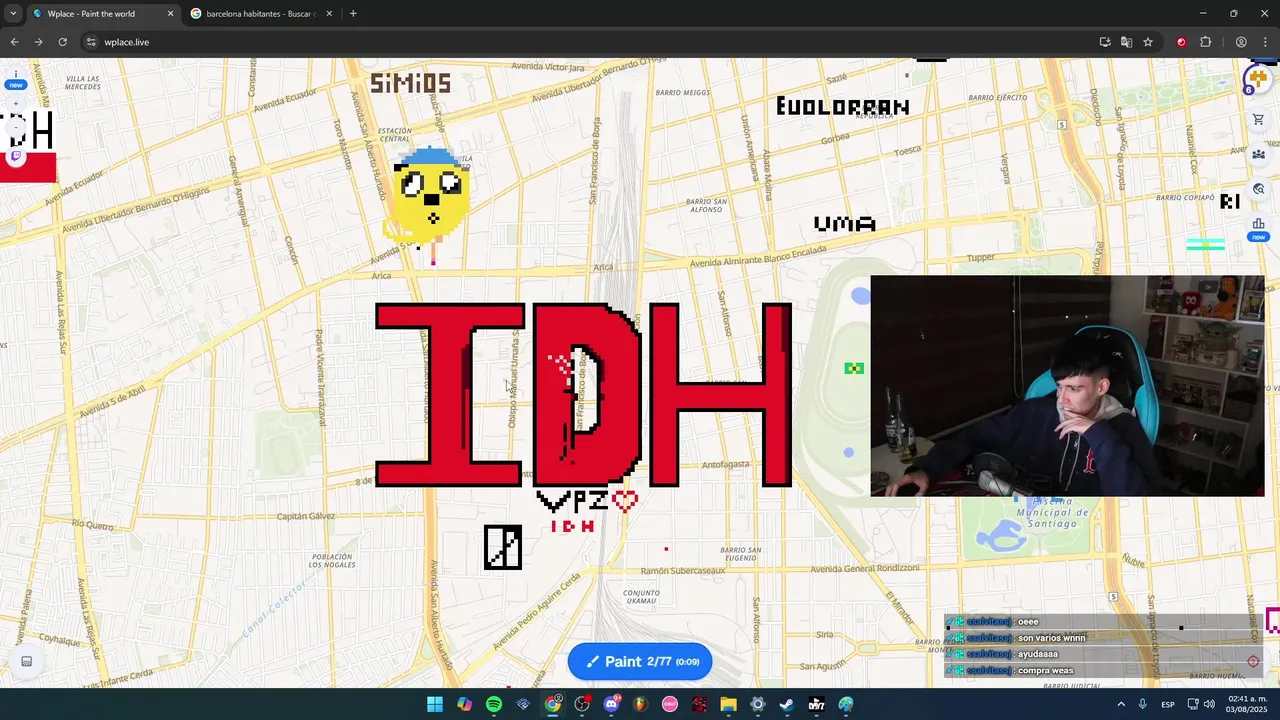
Task: Click the install app icon in address bar
Action: coord(1105,42)
